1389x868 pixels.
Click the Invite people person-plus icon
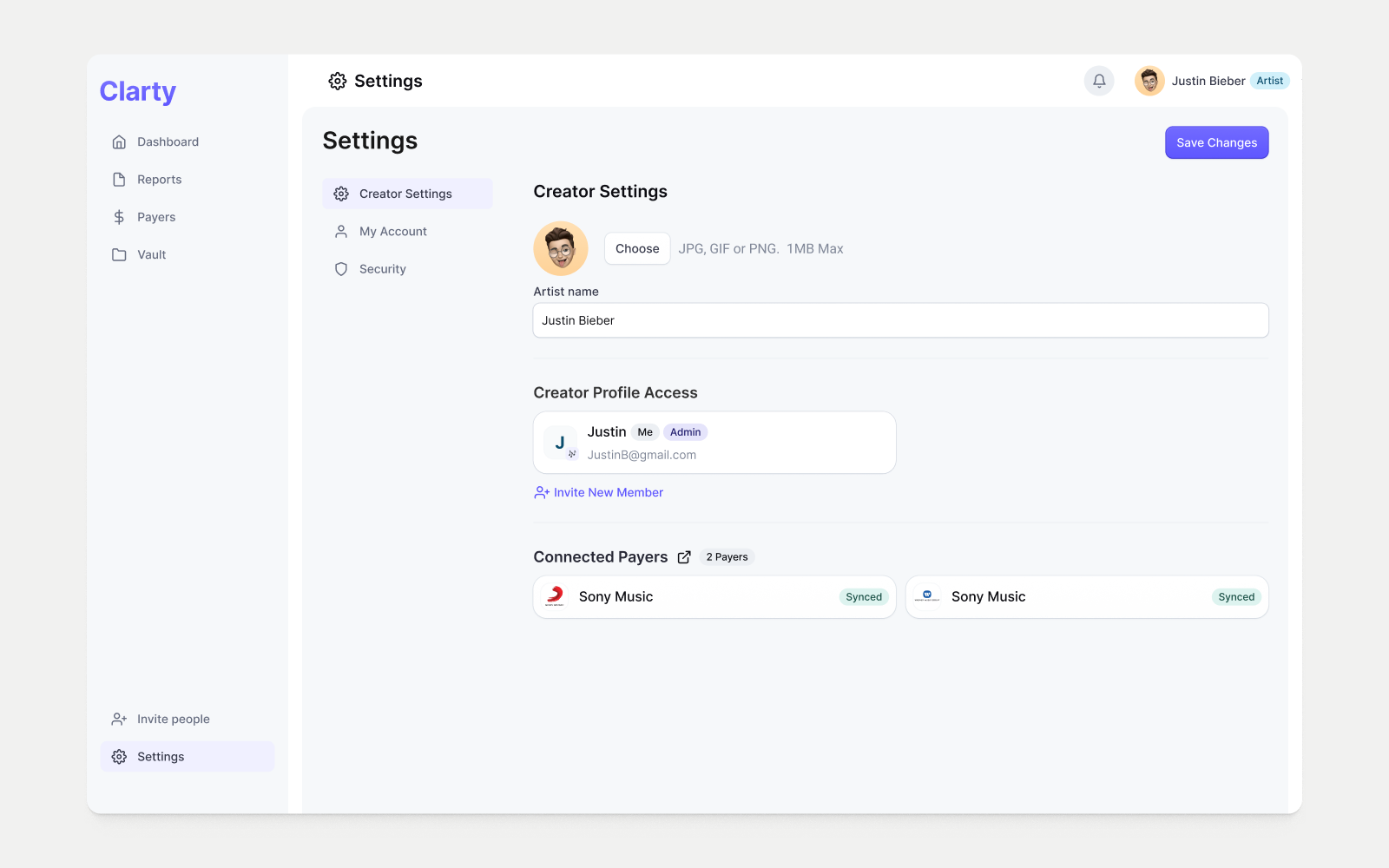(x=119, y=719)
